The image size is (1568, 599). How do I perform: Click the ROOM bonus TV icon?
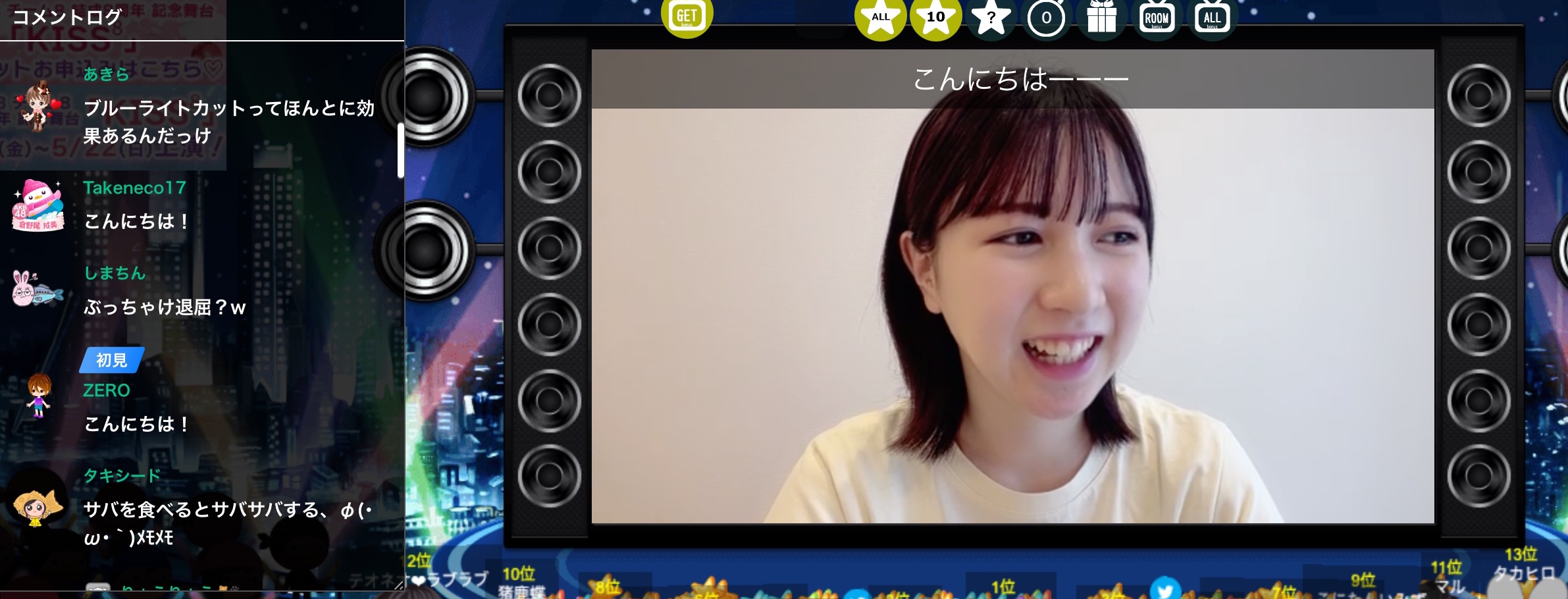[1157, 18]
